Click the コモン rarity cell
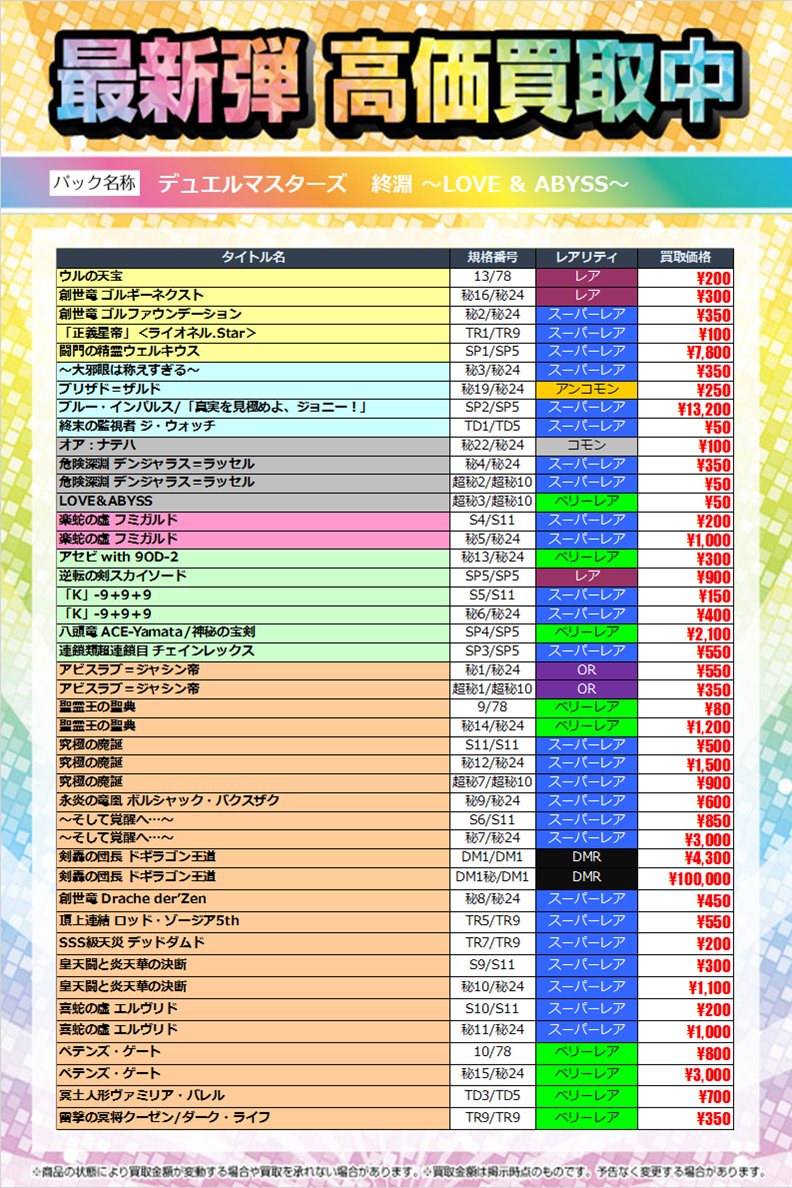 (587, 446)
